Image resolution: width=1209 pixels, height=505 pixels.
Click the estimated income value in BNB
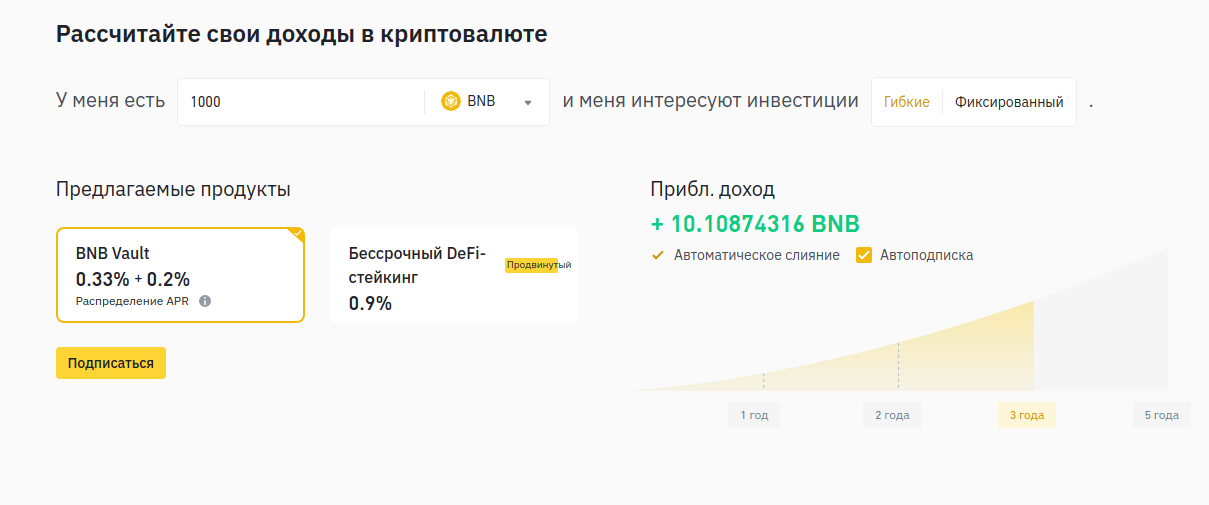pos(755,224)
